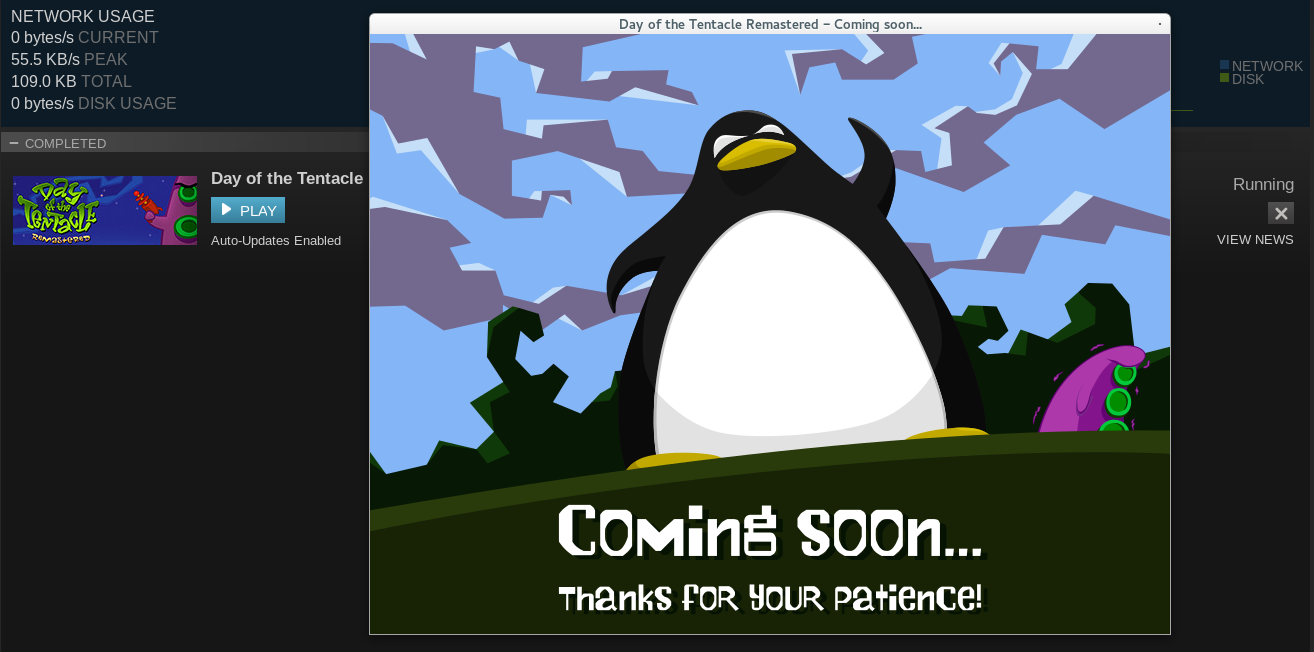
Task: Click the Day of the Tentacle game thumbnail
Action: [105, 210]
